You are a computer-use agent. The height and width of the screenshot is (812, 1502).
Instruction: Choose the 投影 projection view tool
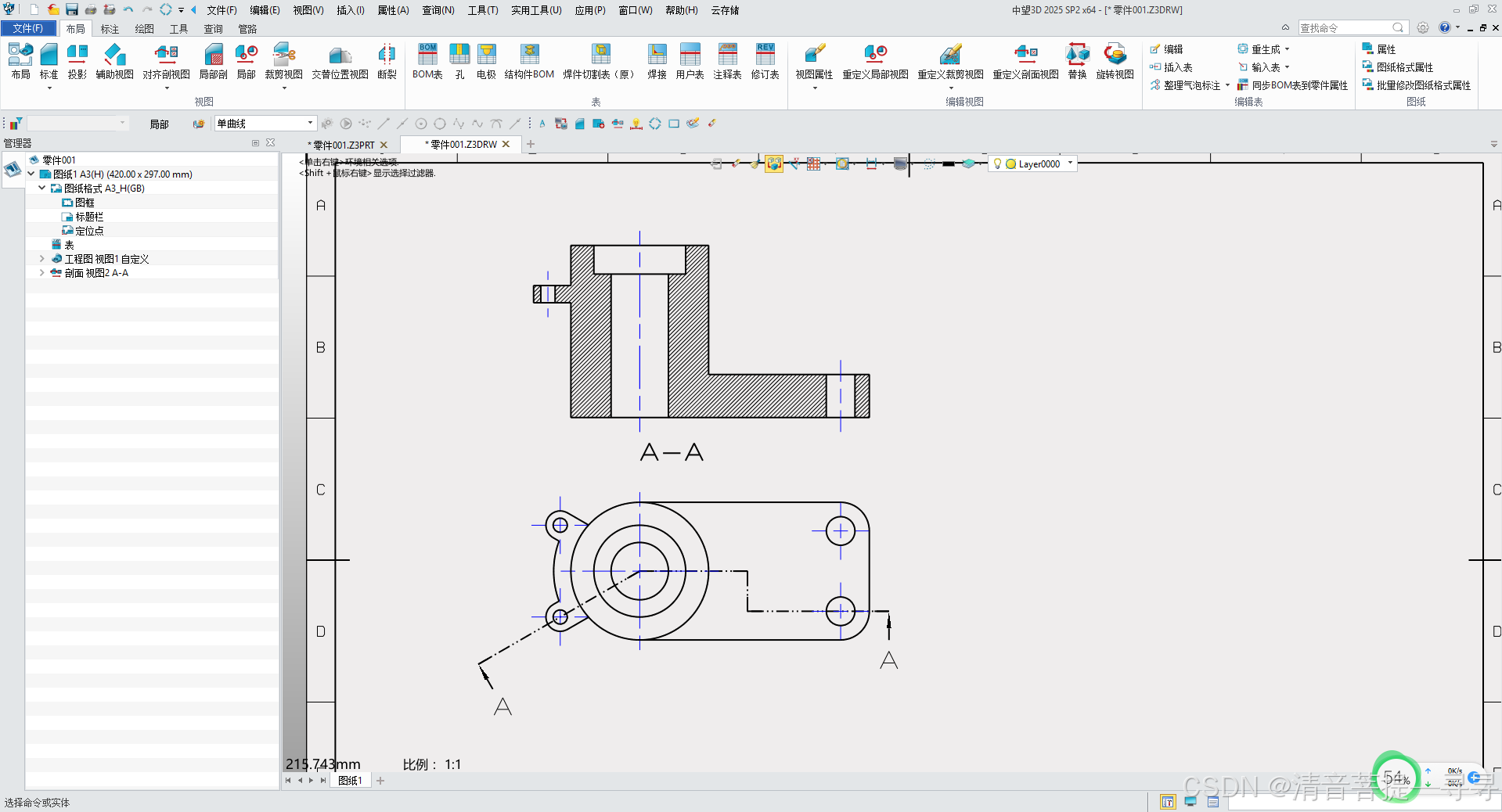pyautogui.click(x=77, y=61)
